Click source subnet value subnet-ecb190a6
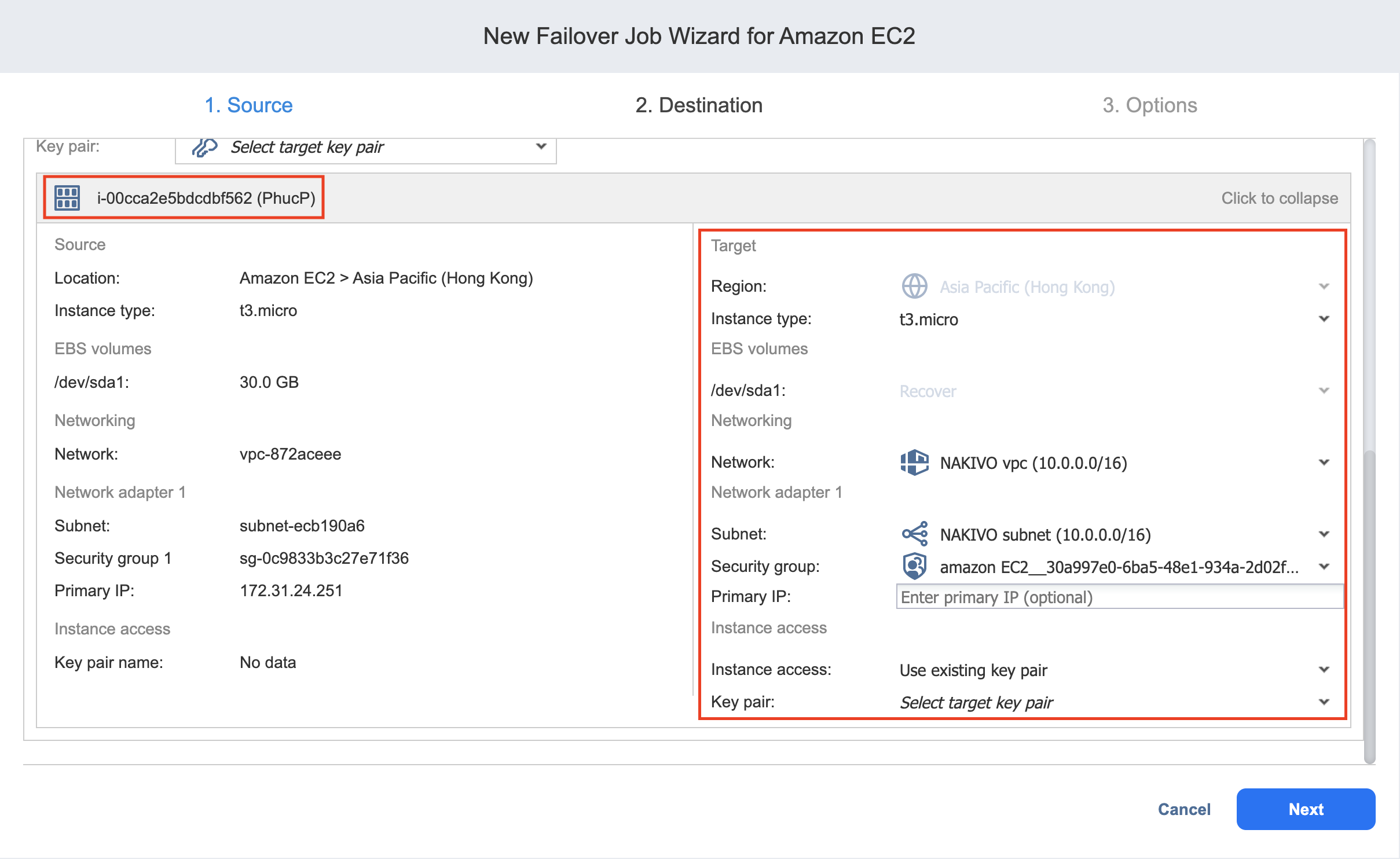1400x859 pixels. [x=302, y=526]
